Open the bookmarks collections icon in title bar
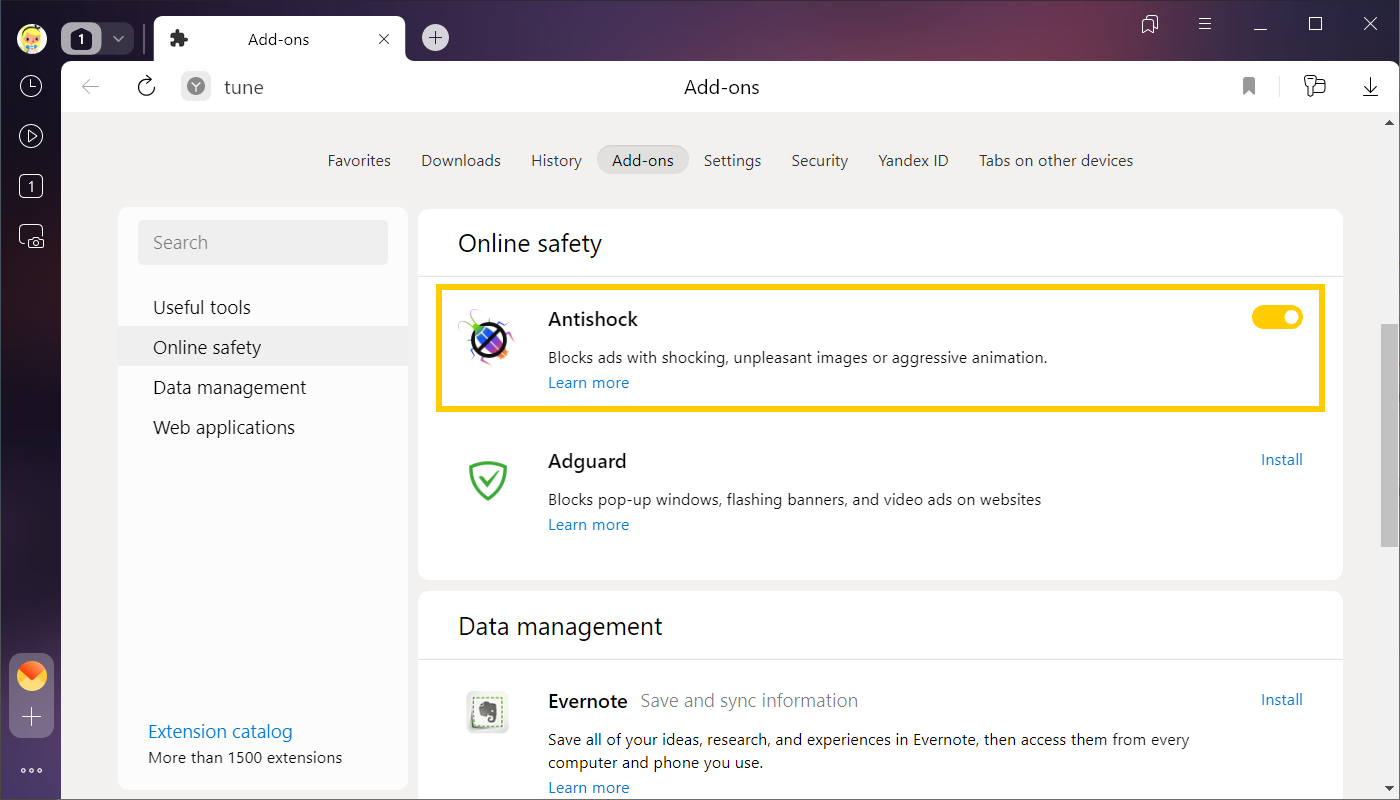Screen dimensions: 1400x800 pyautogui.click(x=1150, y=24)
